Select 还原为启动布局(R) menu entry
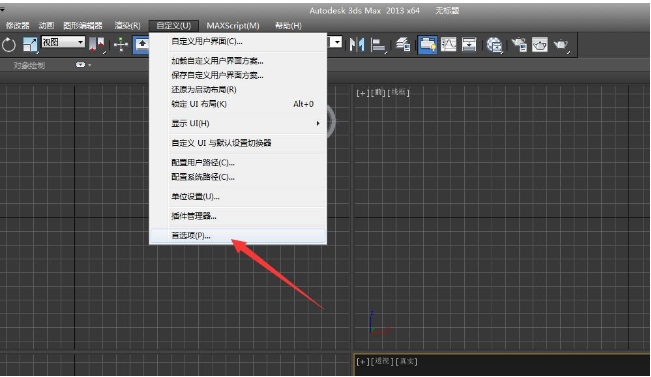Screen dimensions: 651x377 coord(238,89)
